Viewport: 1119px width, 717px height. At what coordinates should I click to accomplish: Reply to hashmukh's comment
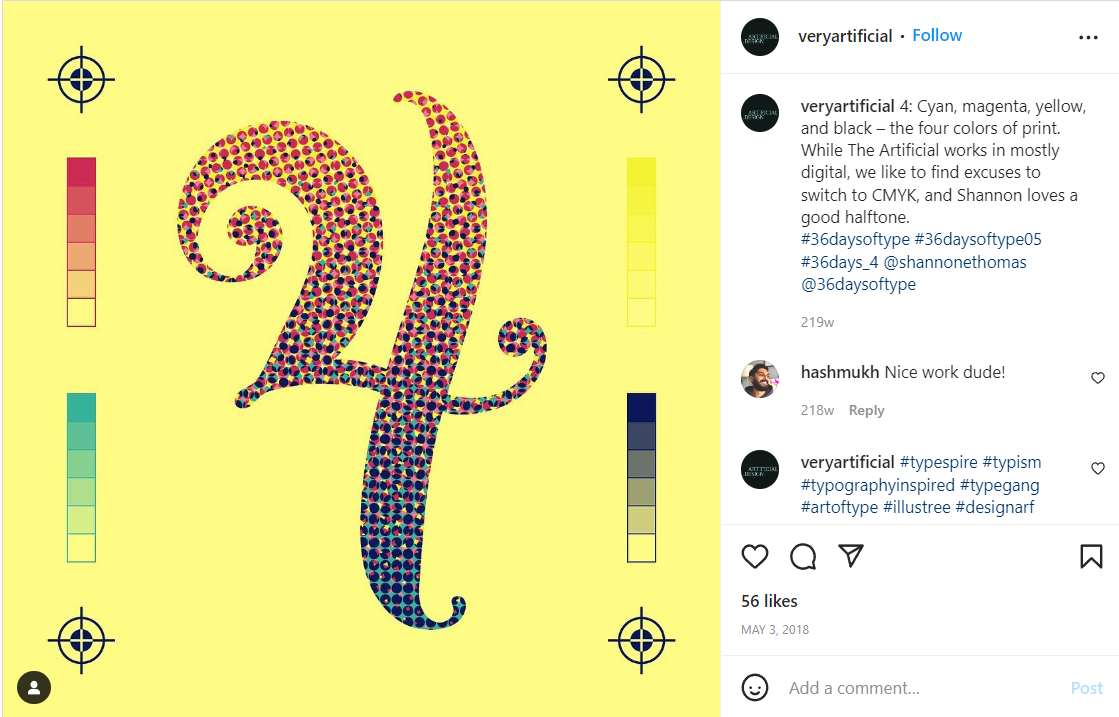[866, 410]
